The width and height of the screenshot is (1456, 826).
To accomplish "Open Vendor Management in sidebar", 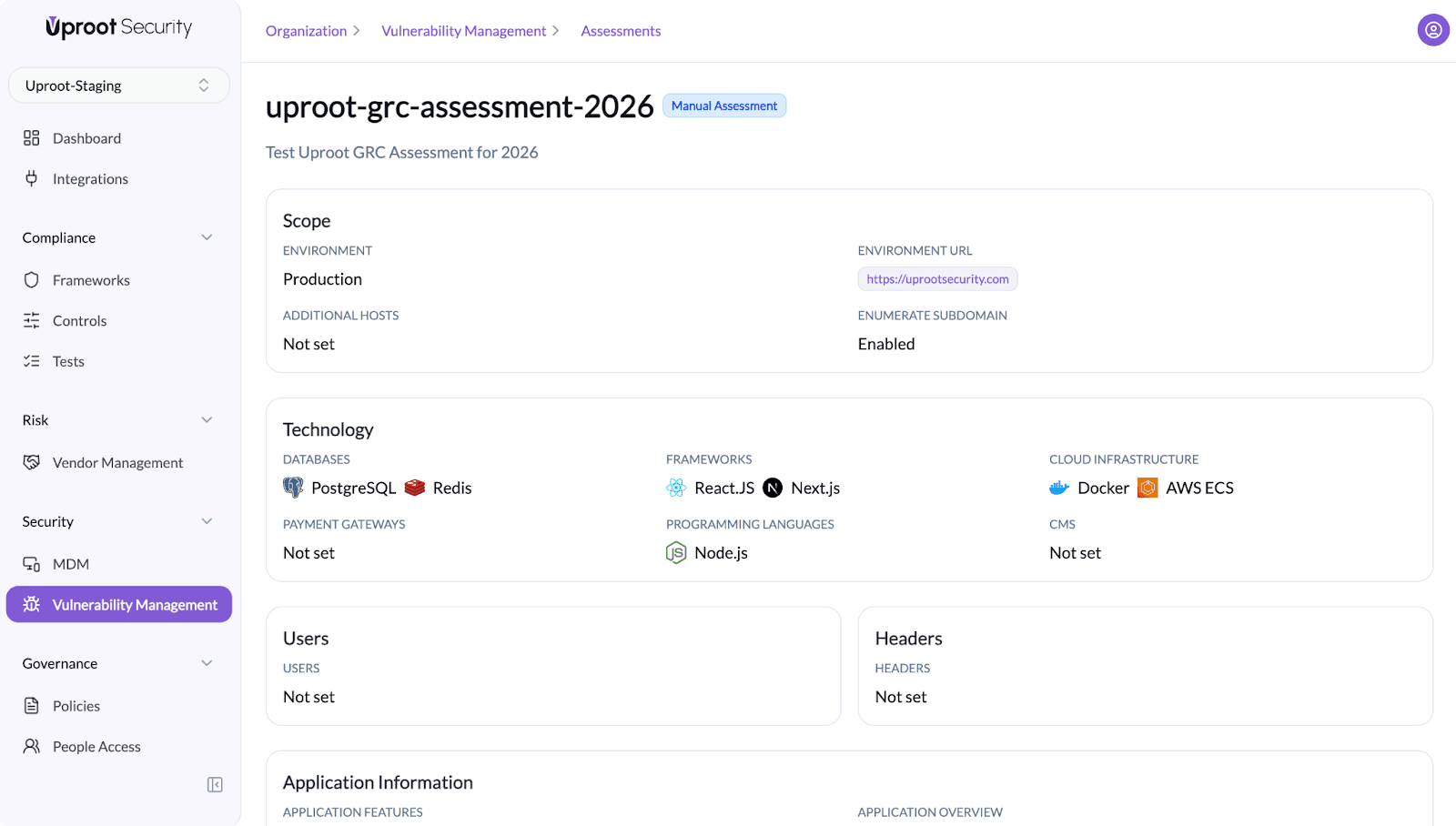I will point(117,463).
